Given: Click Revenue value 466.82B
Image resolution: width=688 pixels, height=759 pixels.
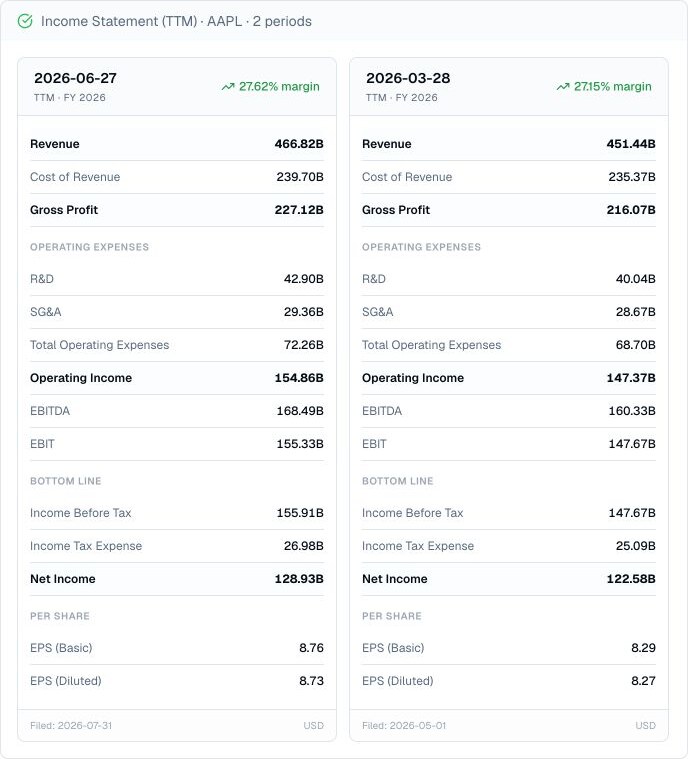Looking at the screenshot, I should (x=299, y=144).
